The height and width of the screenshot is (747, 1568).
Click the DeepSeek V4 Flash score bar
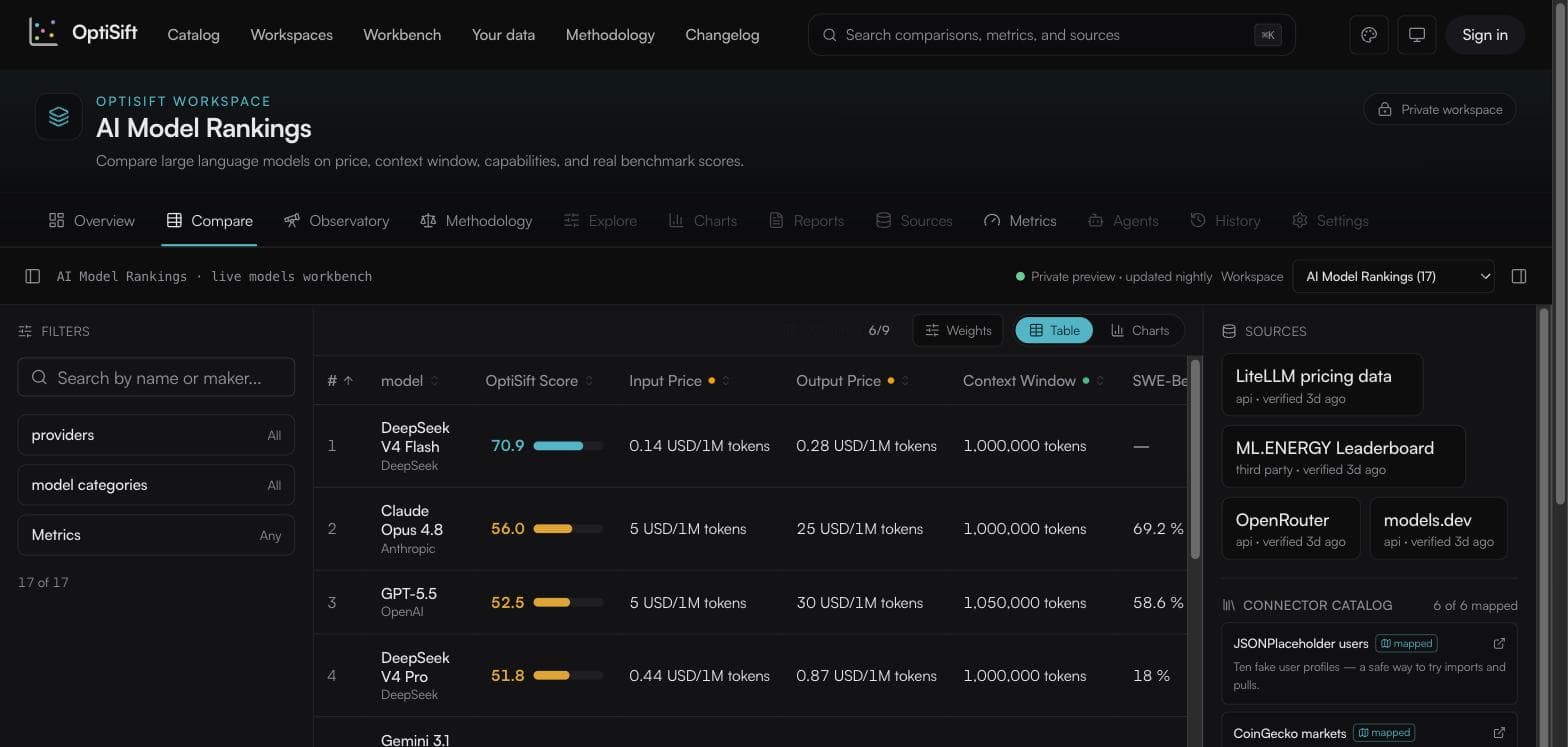[568, 446]
